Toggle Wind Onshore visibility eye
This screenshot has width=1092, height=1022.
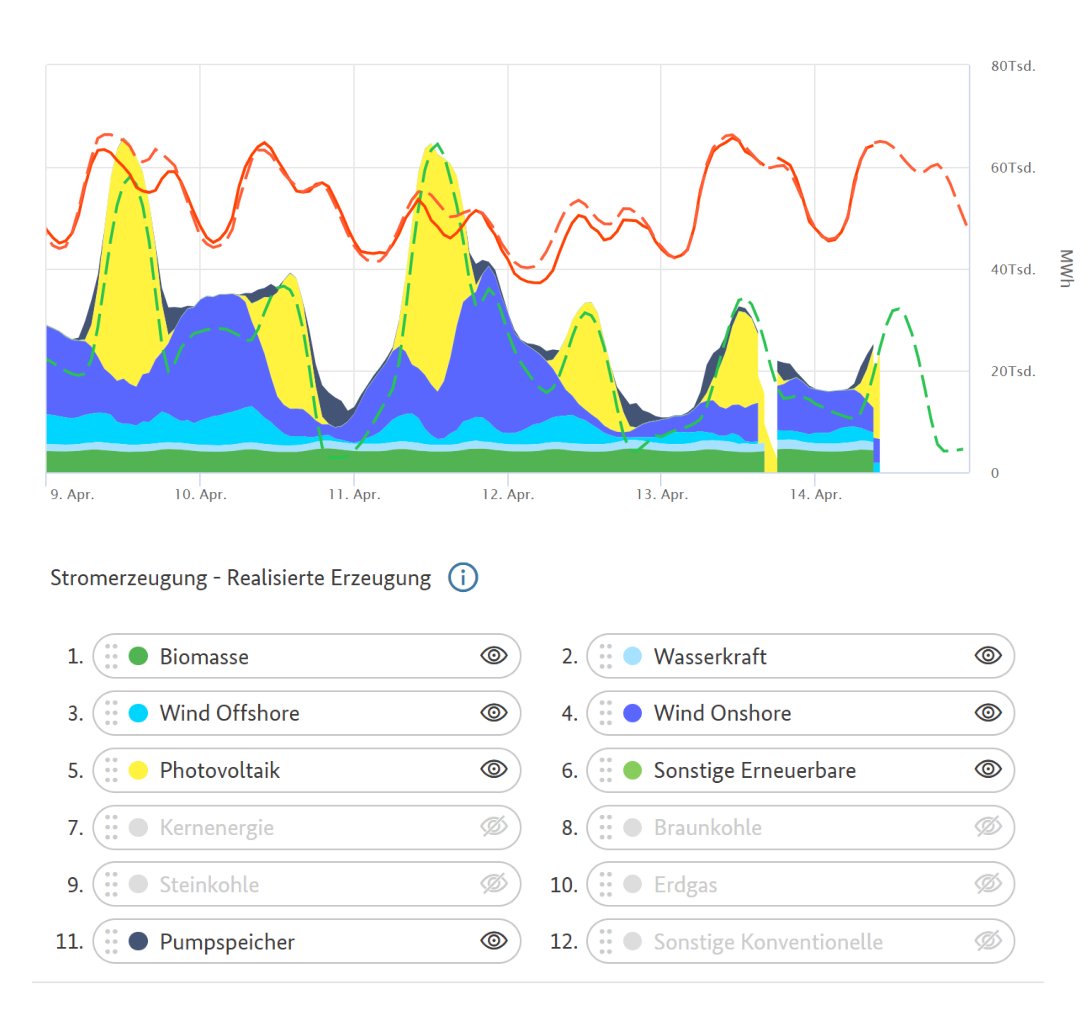(x=988, y=713)
